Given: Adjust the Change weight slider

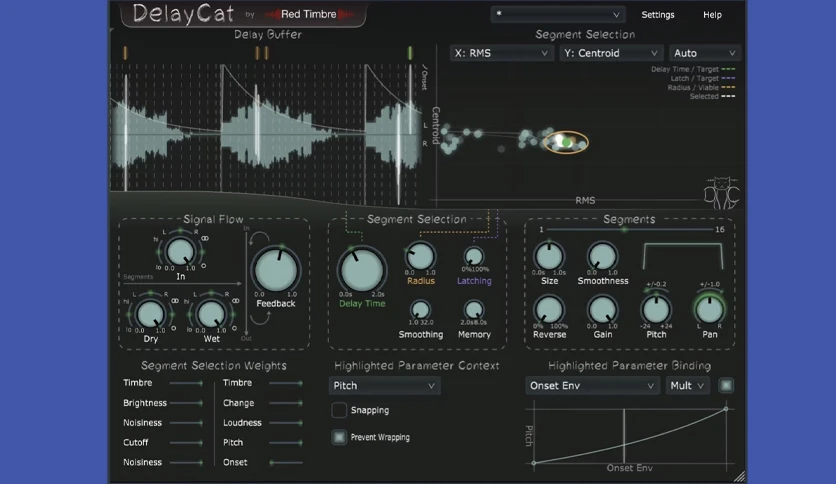Looking at the screenshot, I should (285, 403).
